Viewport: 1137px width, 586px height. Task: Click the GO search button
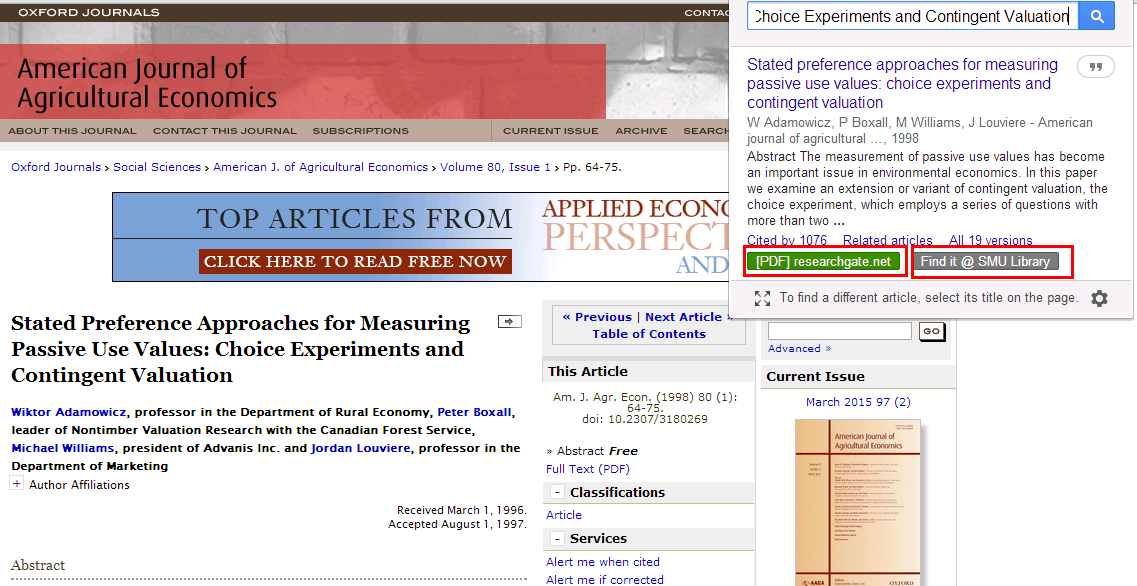click(932, 331)
